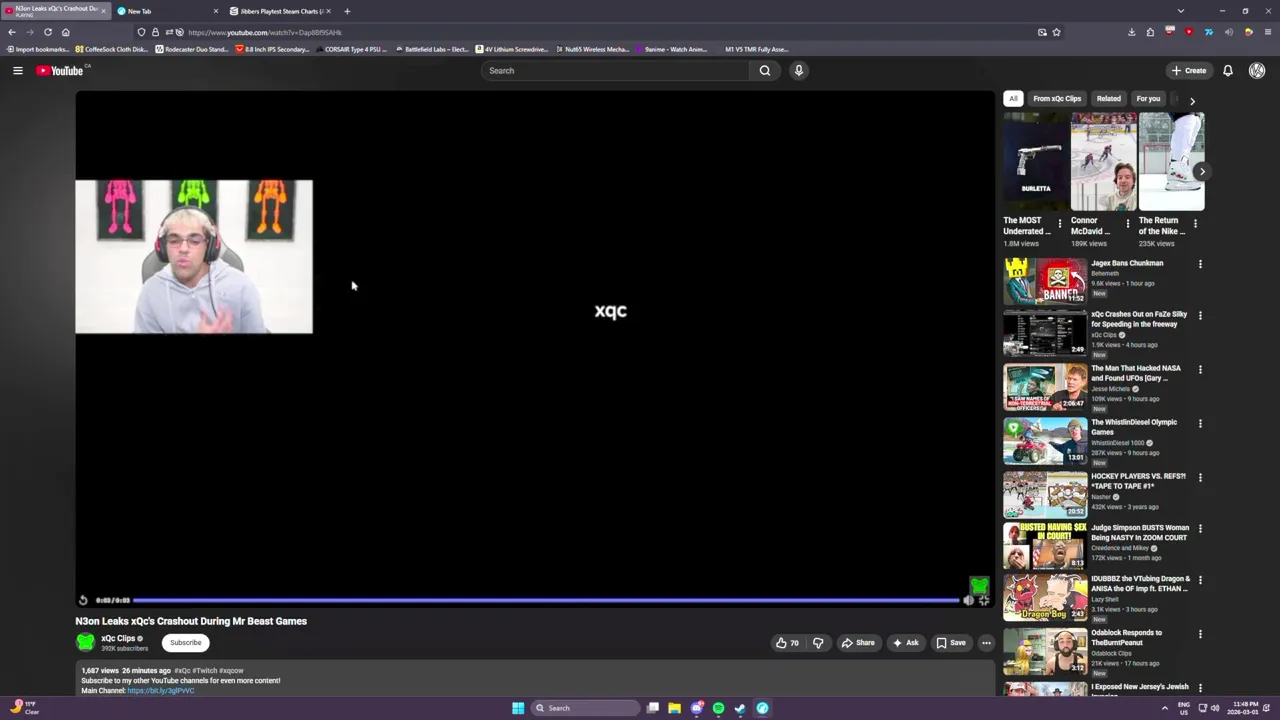Share the video

pyautogui.click(x=858, y=643)
